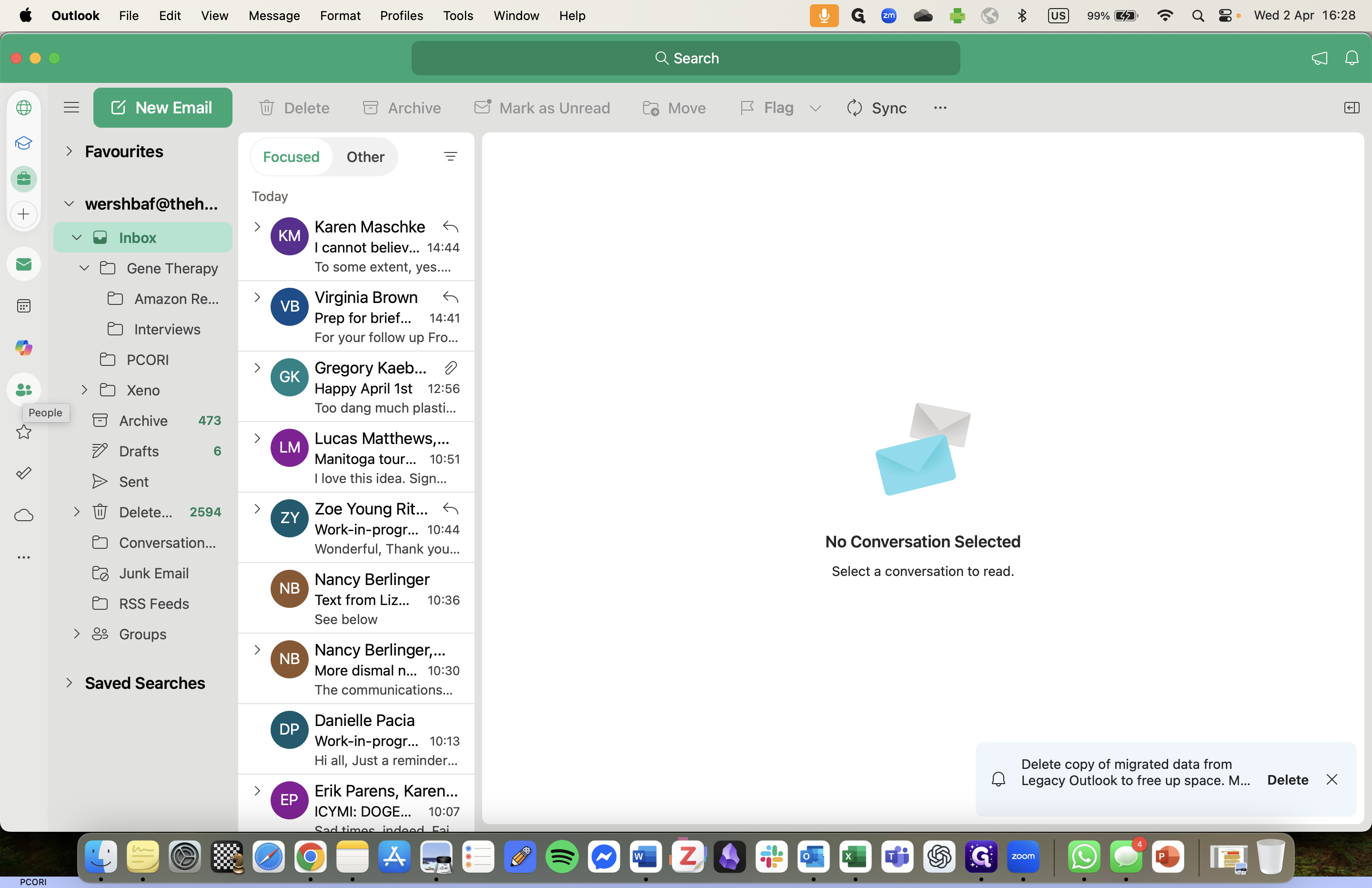The height and width of the screenshot is (888, 1372).
Task: Expand the Saved Searches section
Action: point(69,683)
